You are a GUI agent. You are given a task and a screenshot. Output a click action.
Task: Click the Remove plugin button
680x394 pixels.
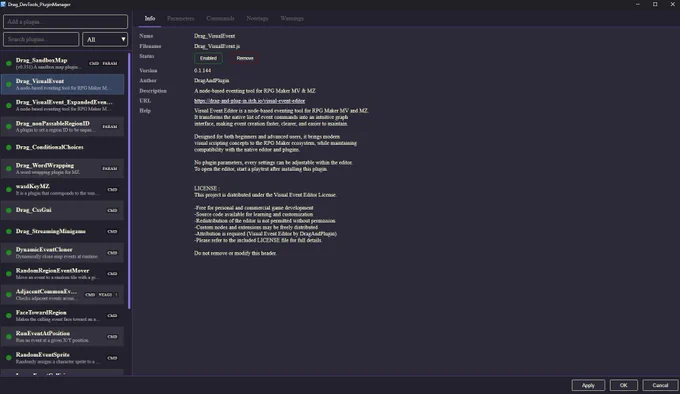(245, 58)
